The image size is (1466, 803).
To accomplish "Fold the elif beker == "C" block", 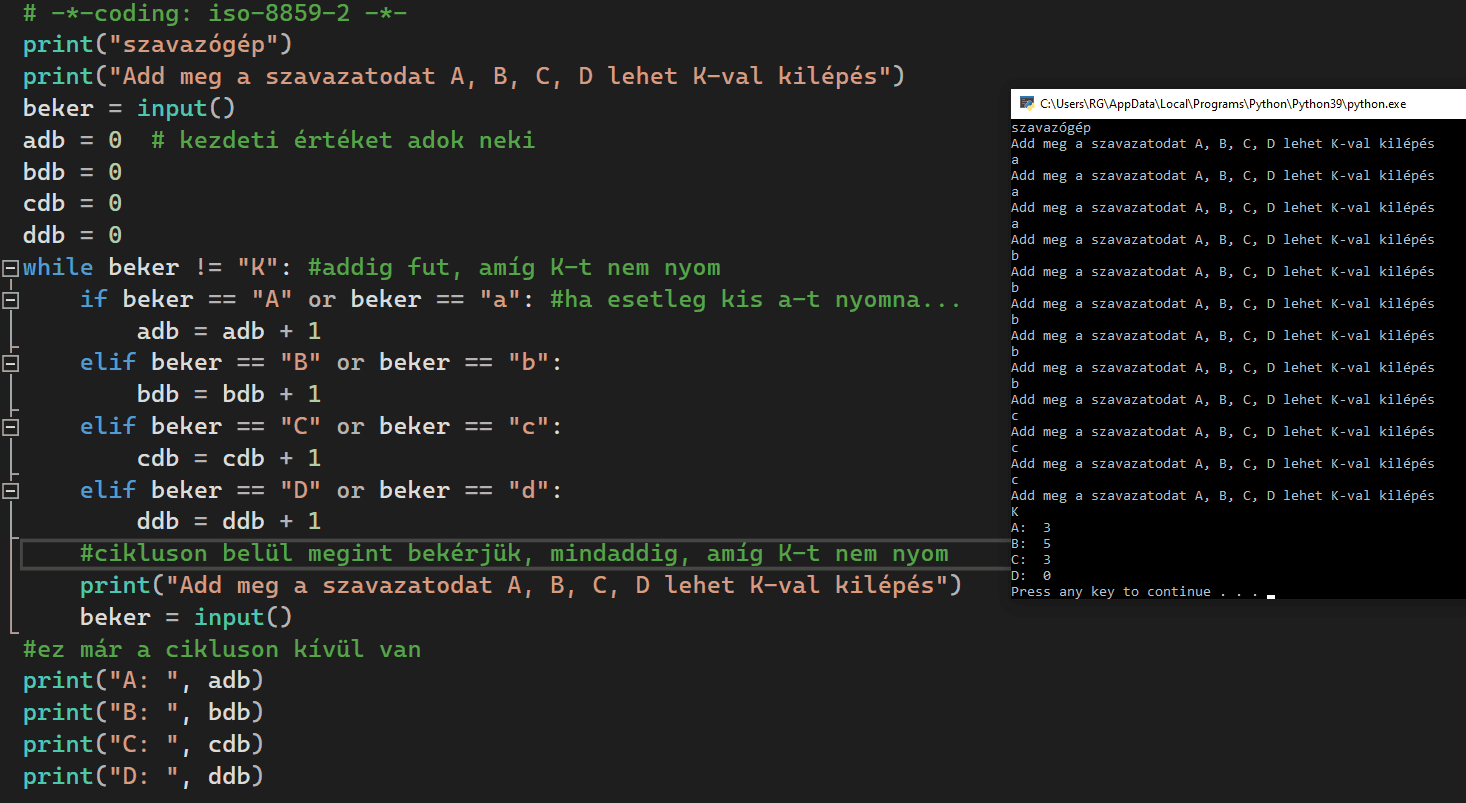I will click(x=10, y=428).
